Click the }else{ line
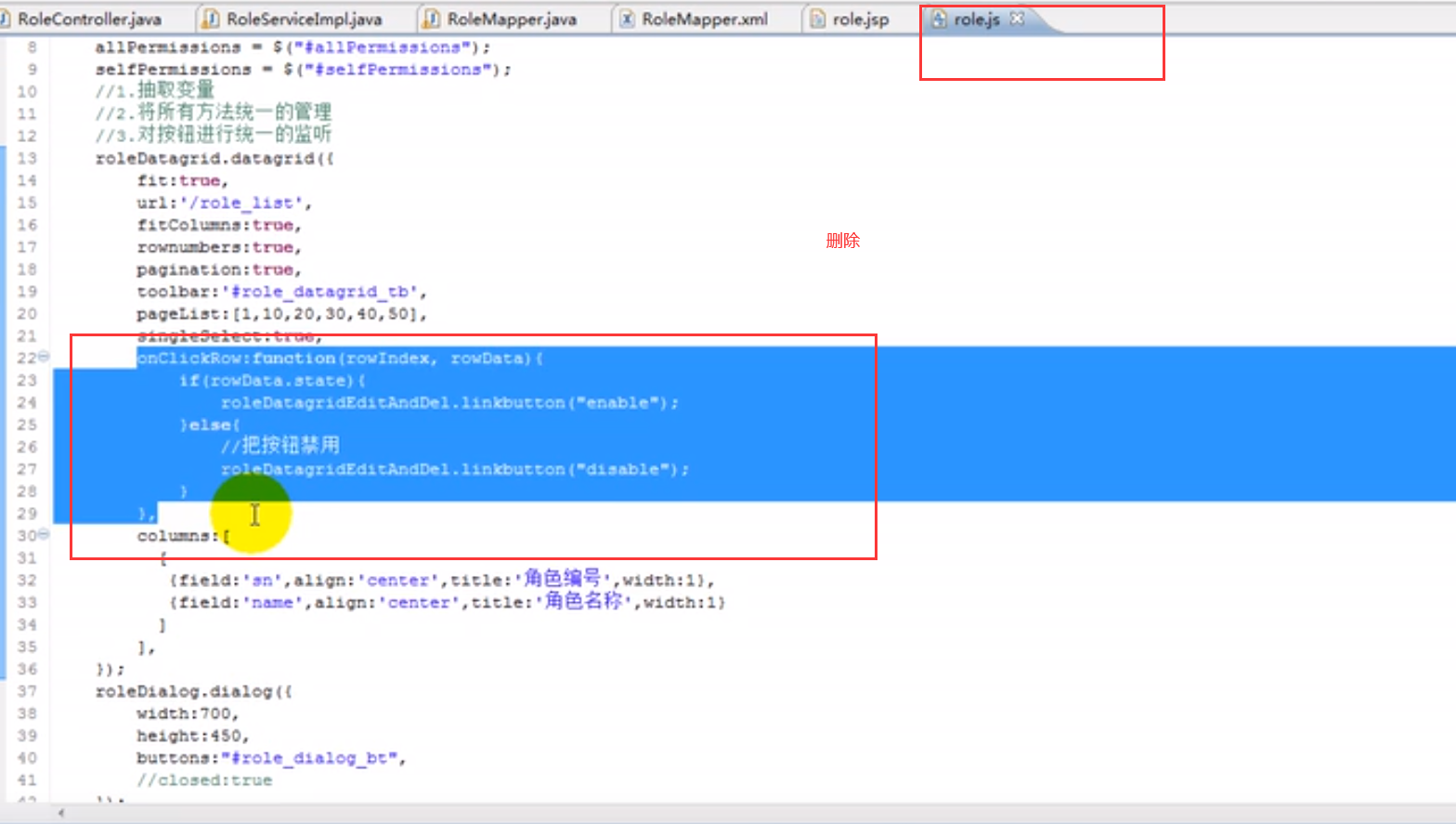 tap(210, 425)
